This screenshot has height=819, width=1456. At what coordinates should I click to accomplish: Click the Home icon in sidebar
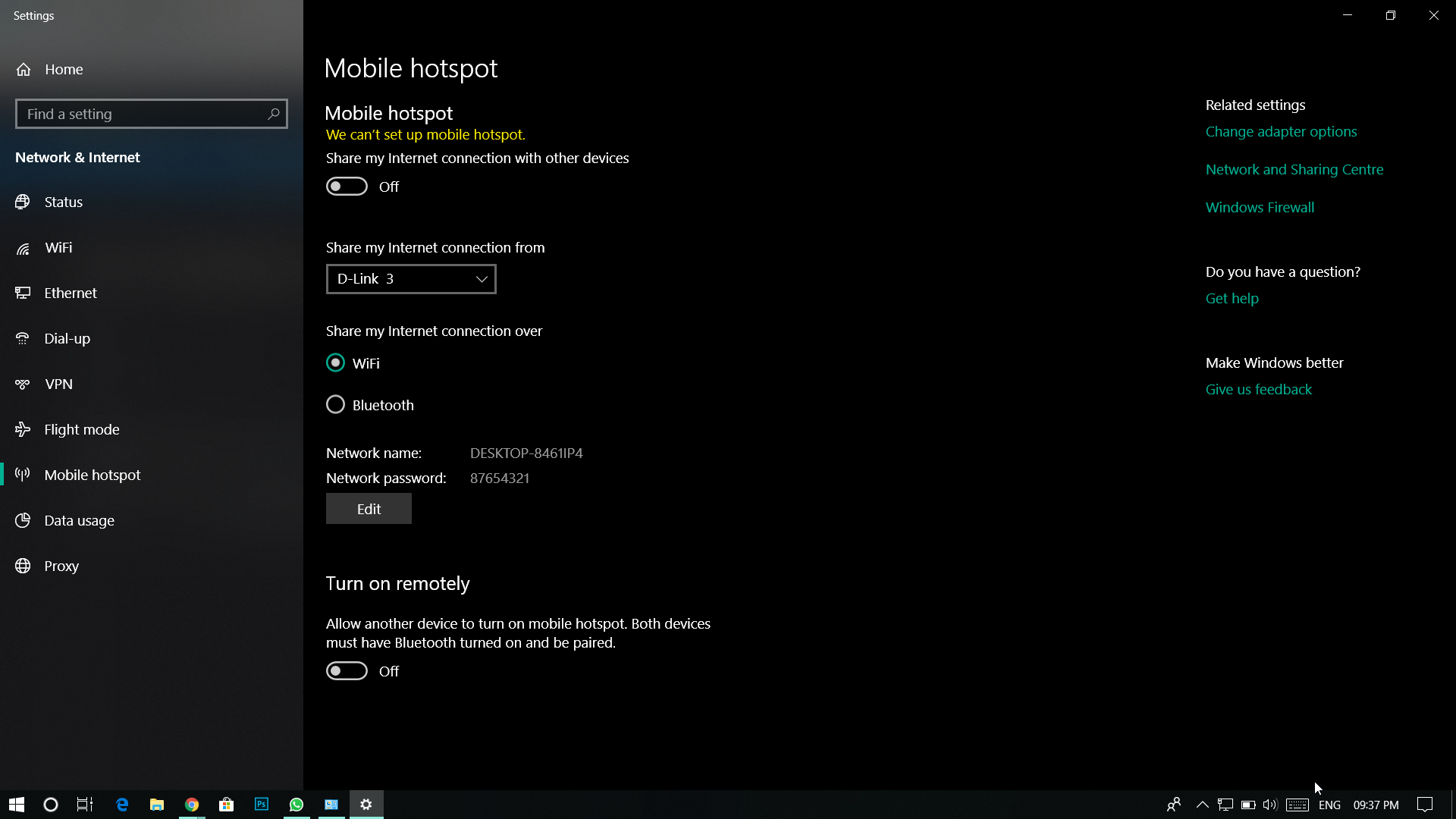[x=24, y=70]
